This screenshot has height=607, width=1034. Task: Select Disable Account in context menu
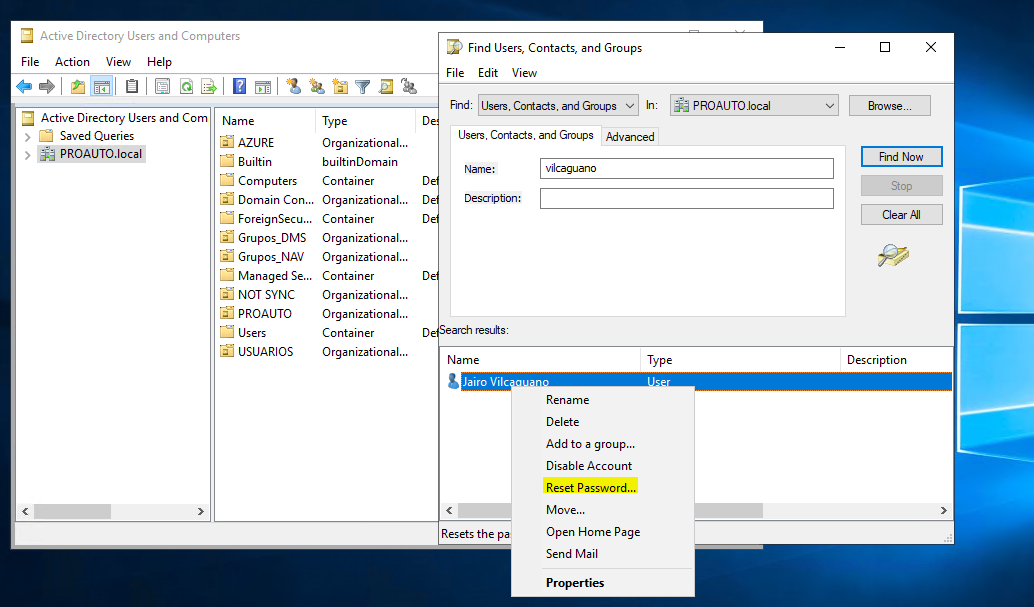click(x=589, y=466)
